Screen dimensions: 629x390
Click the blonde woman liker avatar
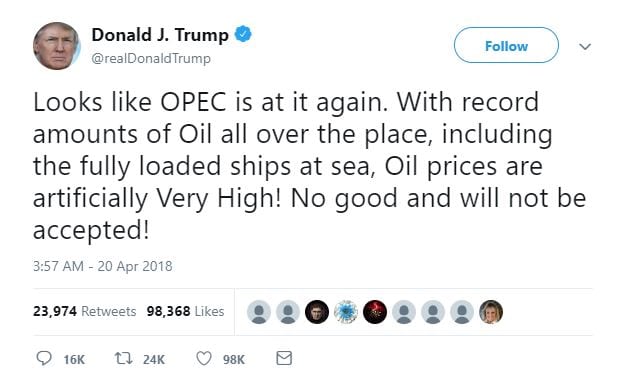[491, 312]
